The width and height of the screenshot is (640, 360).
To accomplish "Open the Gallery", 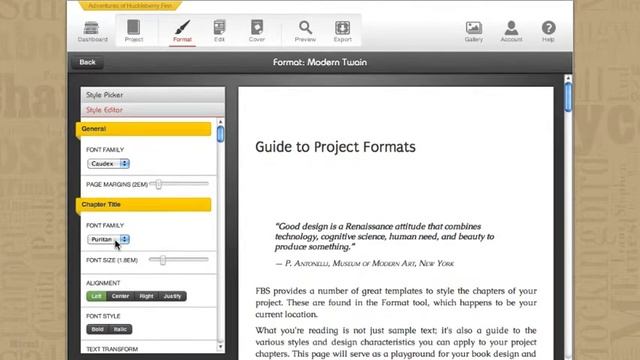I will pos(473,31).
